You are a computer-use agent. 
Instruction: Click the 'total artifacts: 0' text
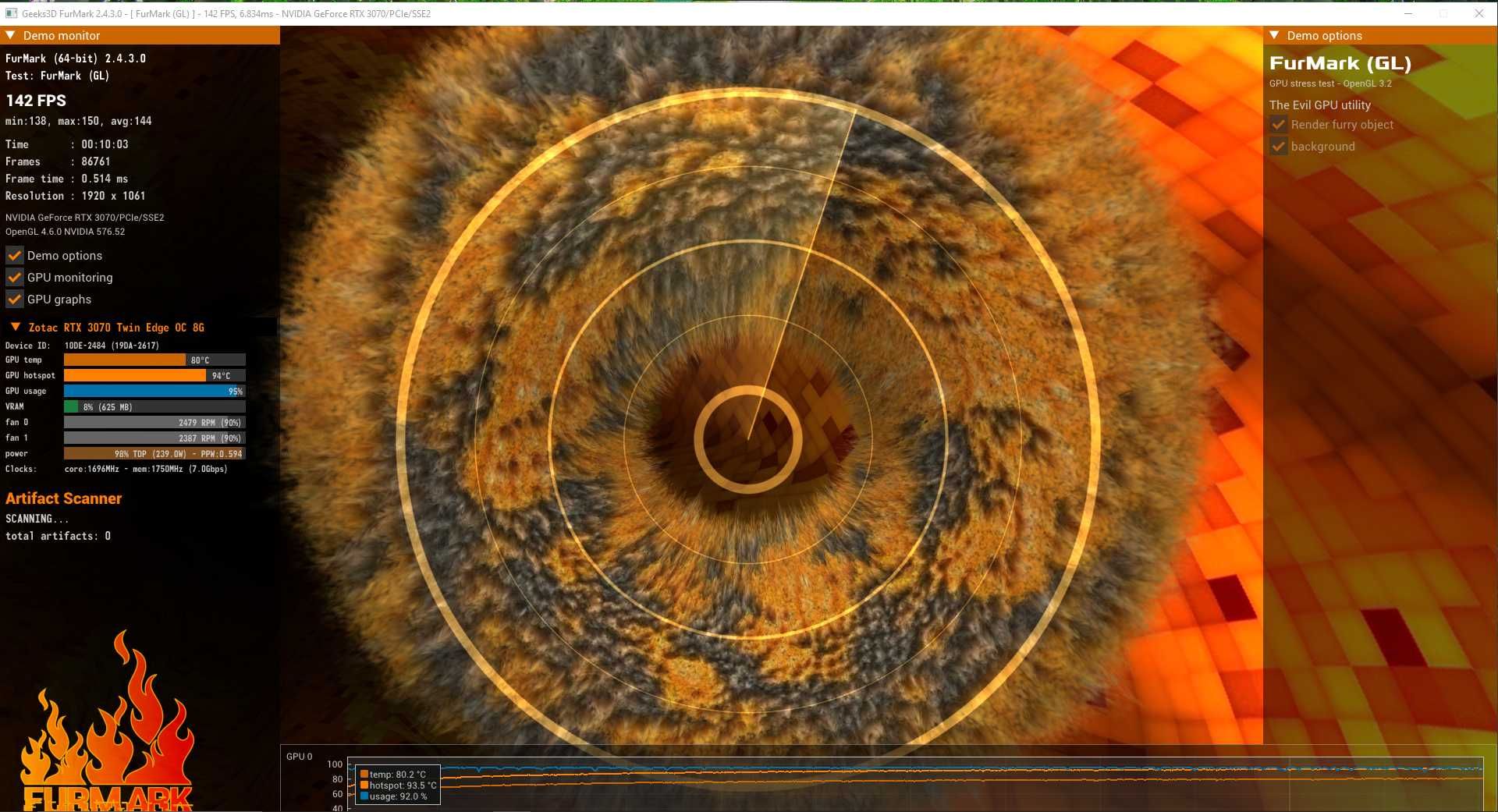(x=58, y=536)
